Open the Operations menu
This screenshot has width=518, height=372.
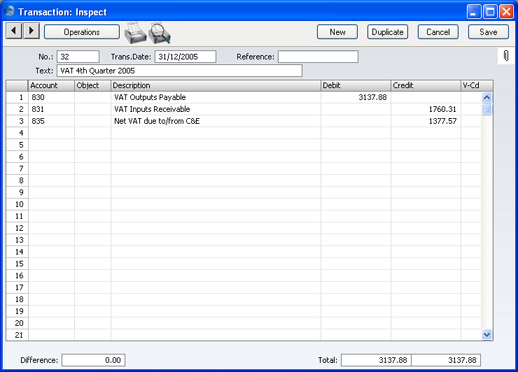click(82, 32)
